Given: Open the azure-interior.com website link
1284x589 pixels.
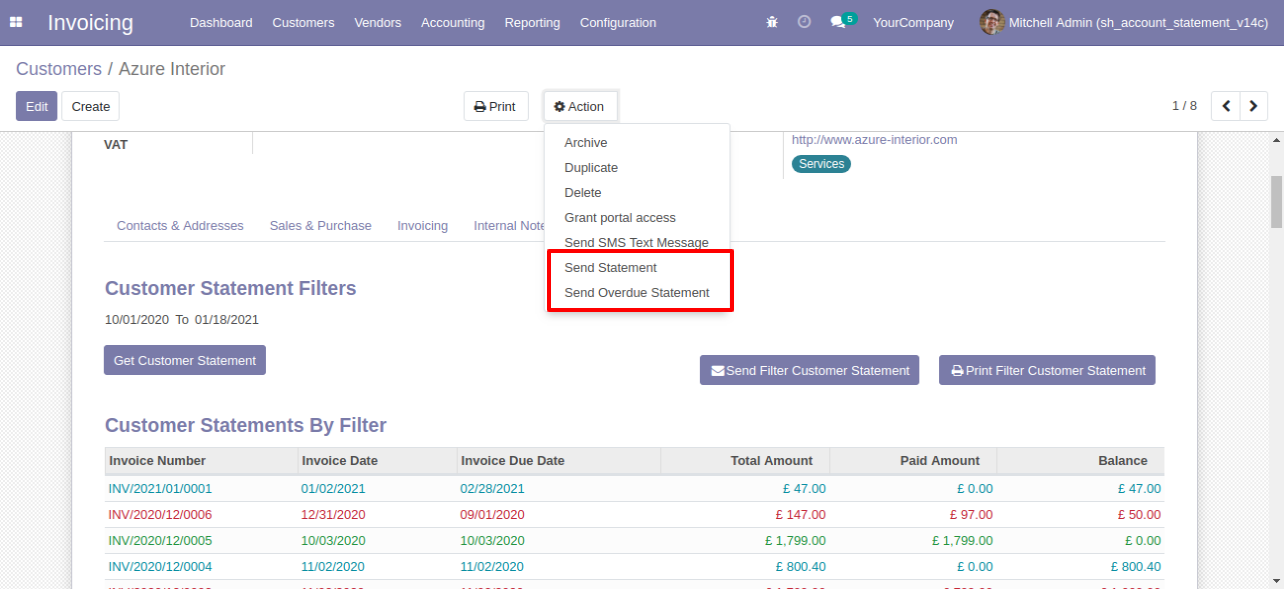Looking at the screenshot, I should pyautogui.click(x=875, y=140).
